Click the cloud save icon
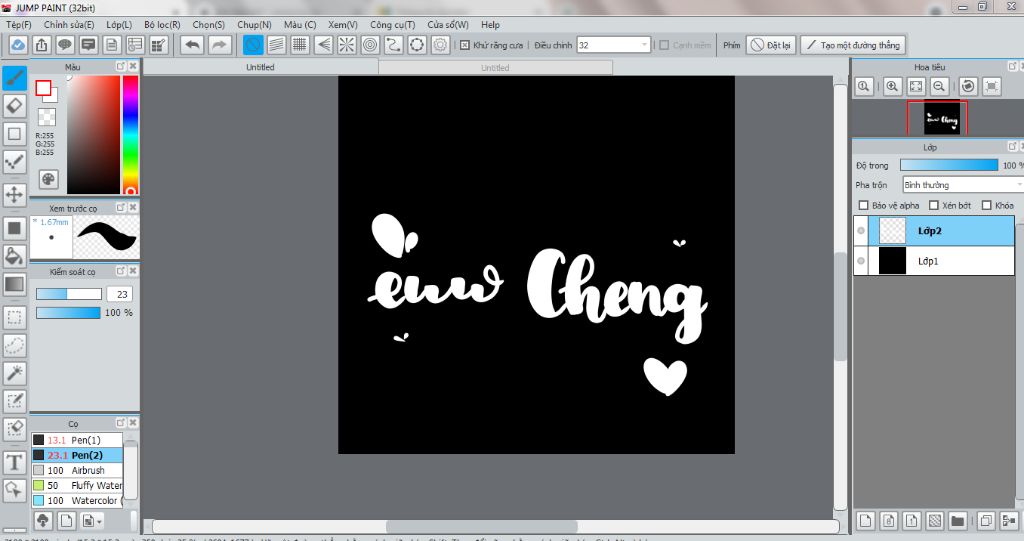The height and width of the screenshot is (541, 1024). pos(18,45)
